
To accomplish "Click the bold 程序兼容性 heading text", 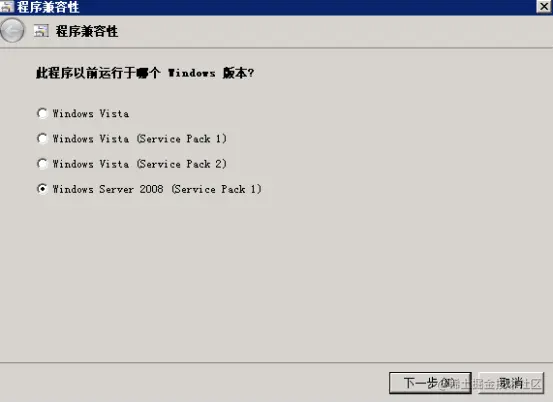I will point(87,31).
